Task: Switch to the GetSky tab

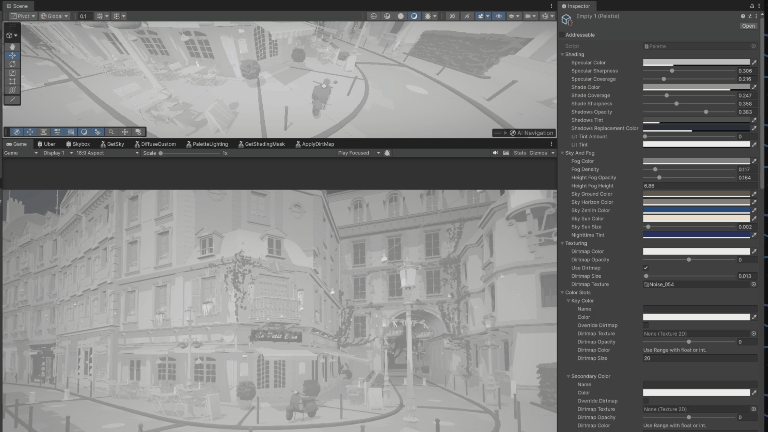Action: [x=112, y=144]
